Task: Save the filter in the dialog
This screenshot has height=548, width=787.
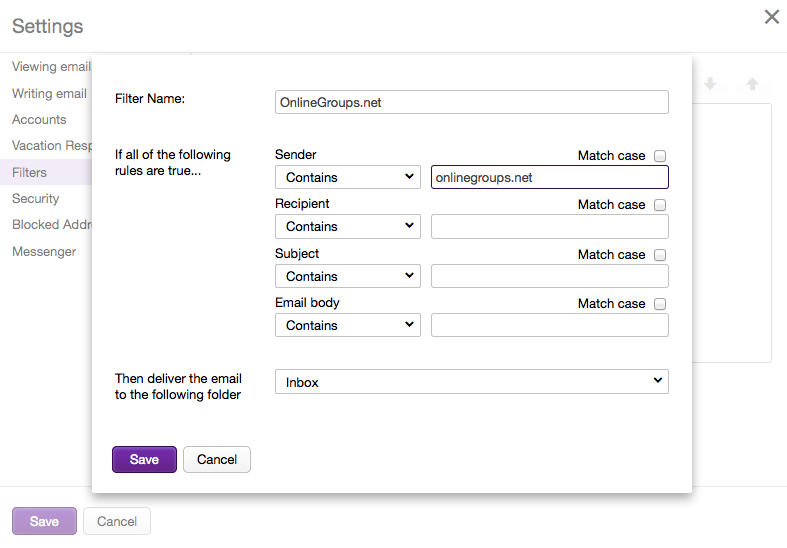Action: pos(144,459)
